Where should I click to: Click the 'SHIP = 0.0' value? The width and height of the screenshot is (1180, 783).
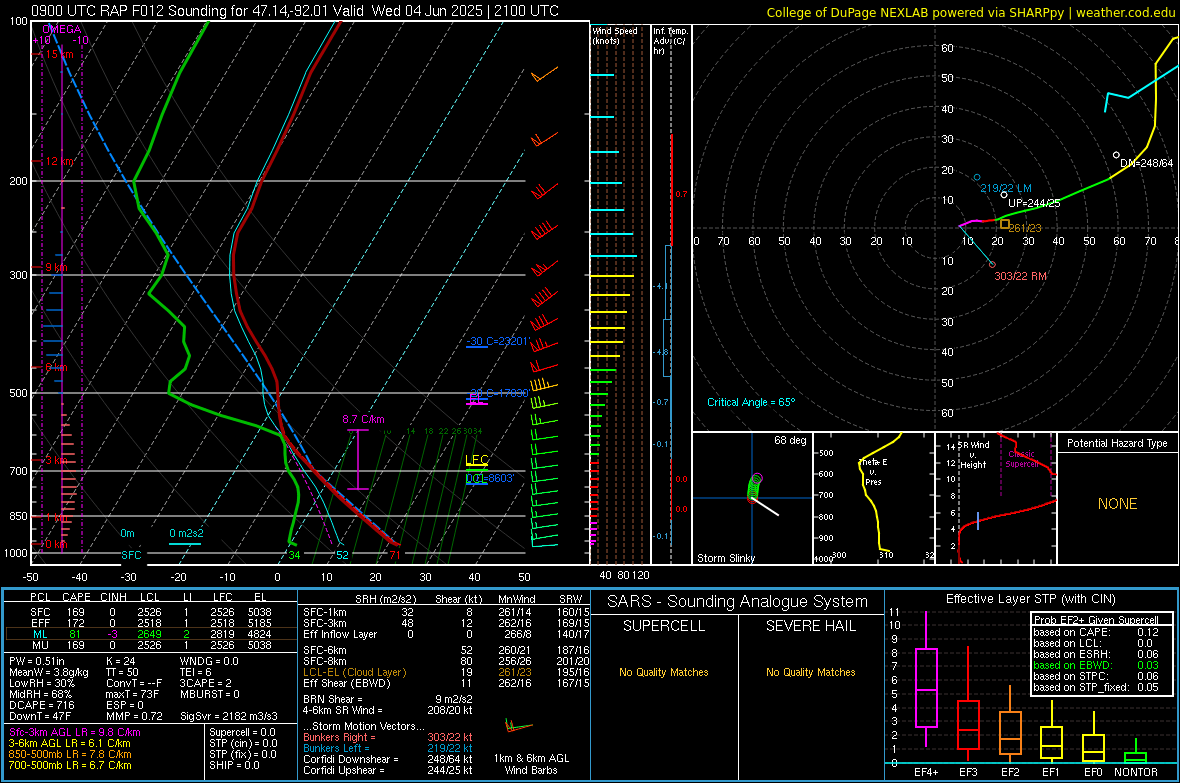point(234,765)
